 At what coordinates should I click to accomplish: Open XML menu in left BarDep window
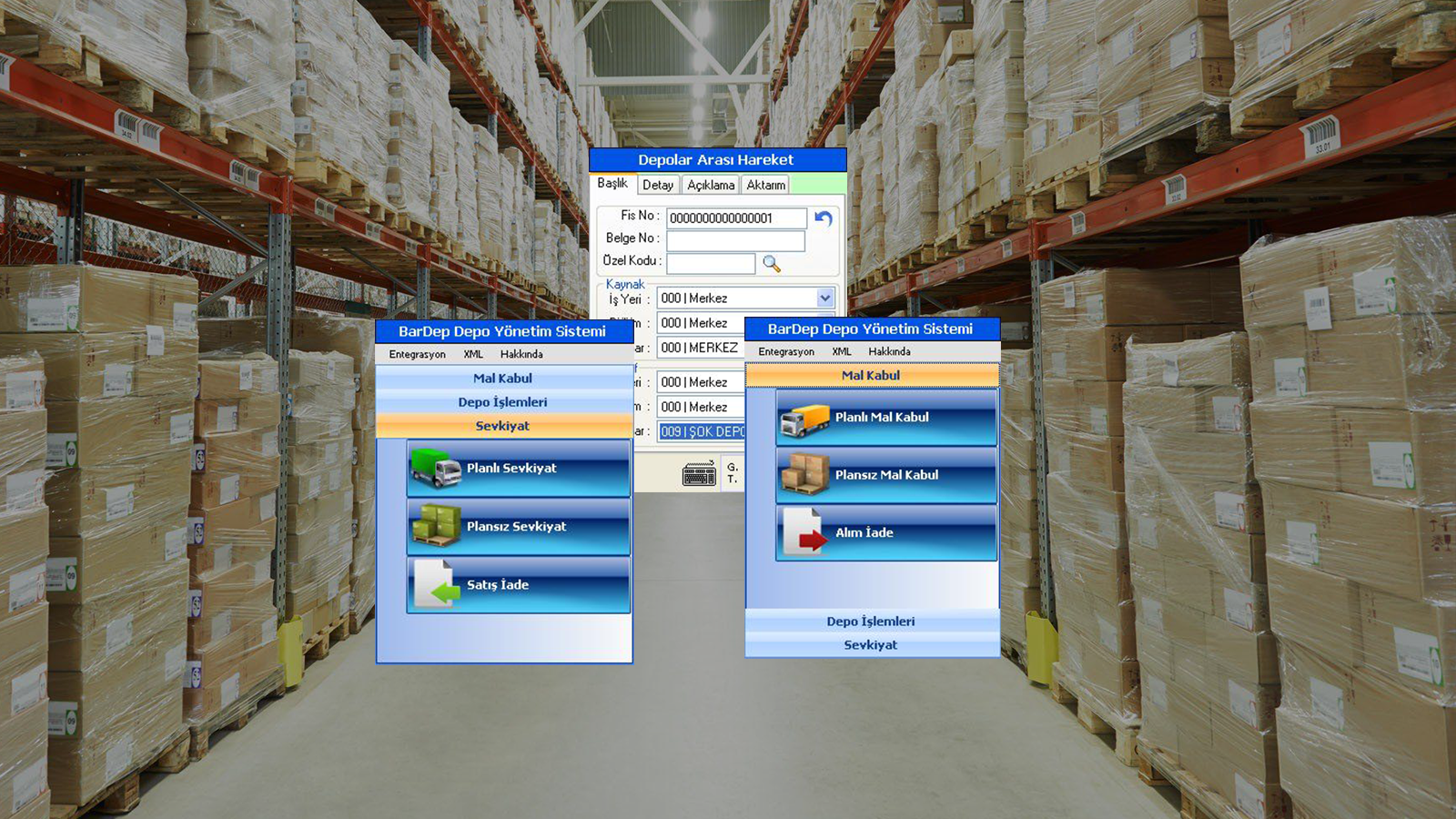[x=473, y=355]
